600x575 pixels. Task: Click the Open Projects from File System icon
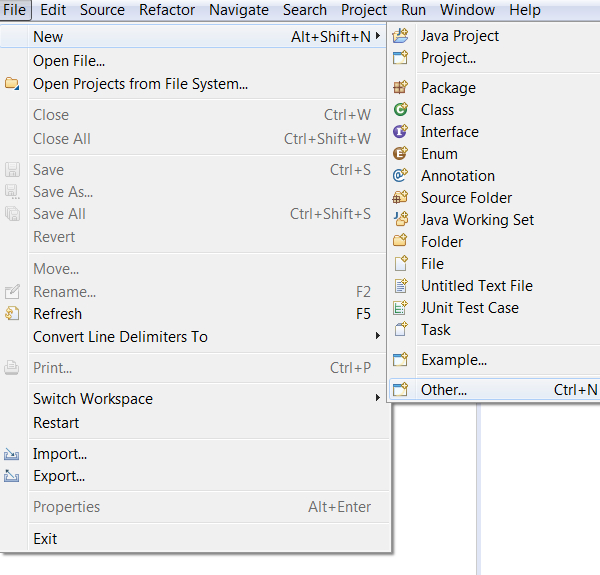[13, 84]
